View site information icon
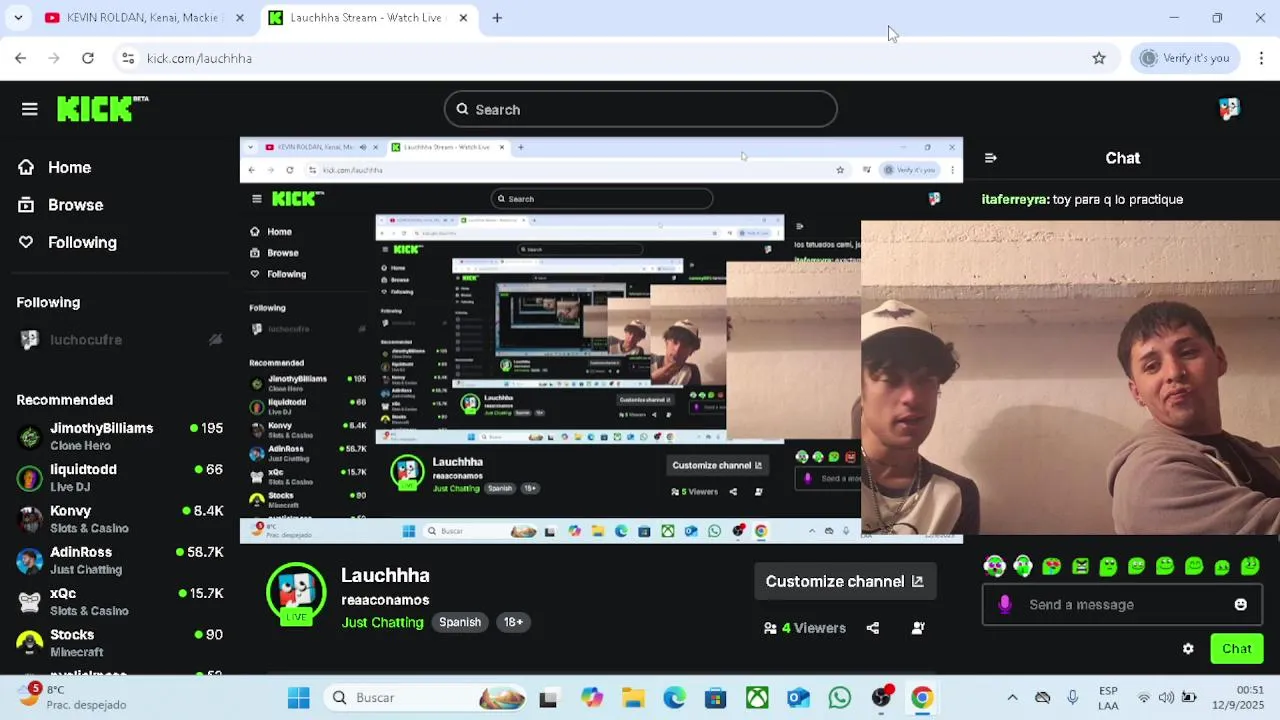The width and height of the screenshot is (1280, 720). [x=128, y=58]
